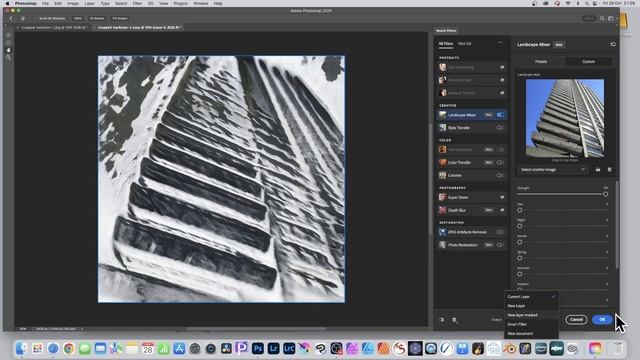Viewport: 640px width, 360px height.
Task: Click the trash icon beside the preview toggle
Action: pyautogui.click(x=454, y=320)
